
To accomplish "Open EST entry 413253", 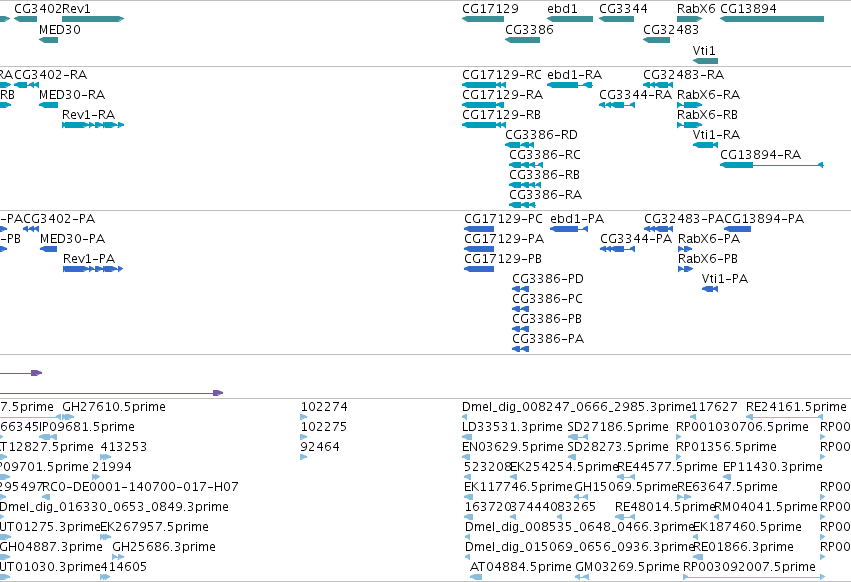I will pos(124,447).
